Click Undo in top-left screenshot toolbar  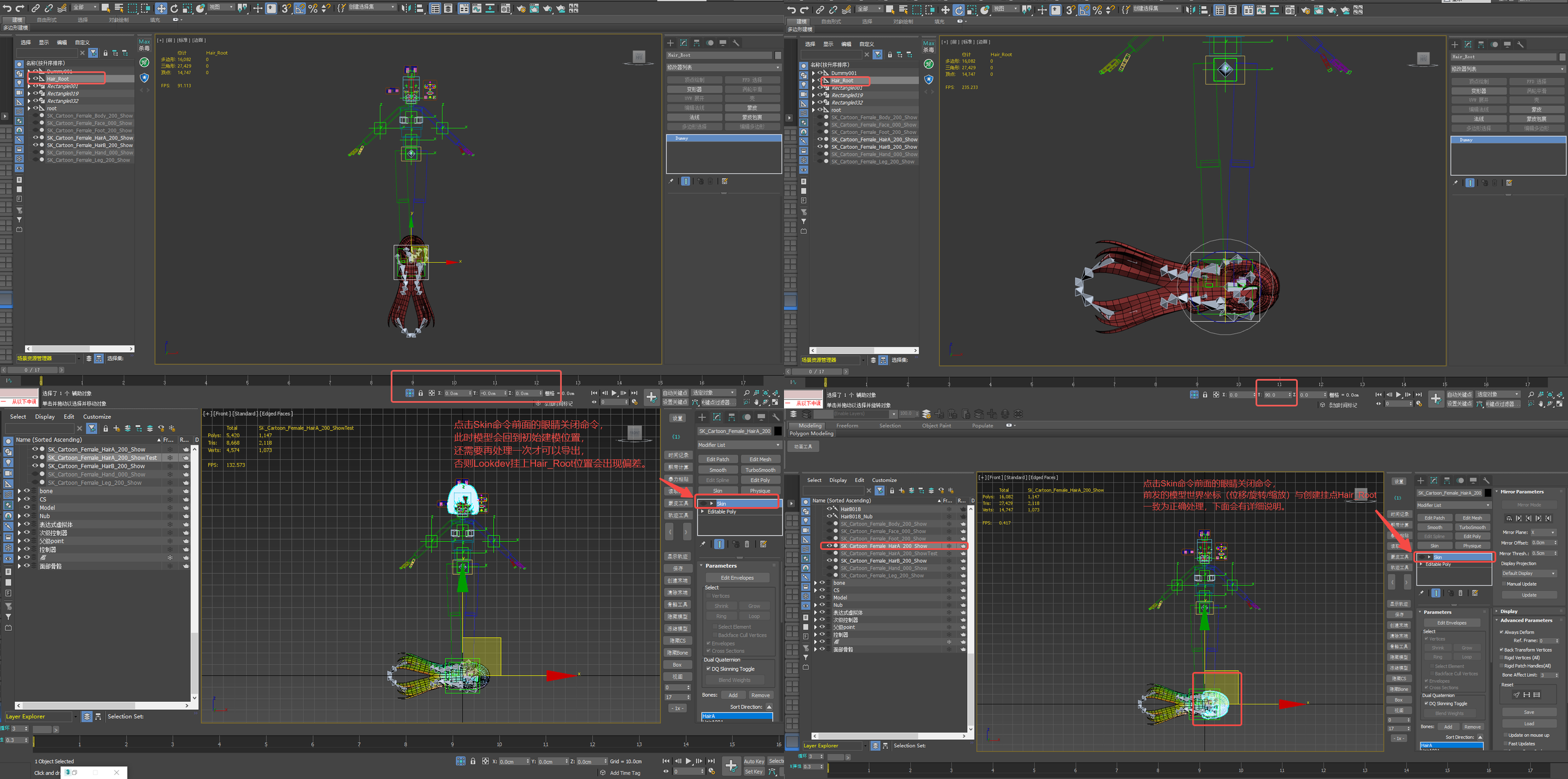[7, 8]
